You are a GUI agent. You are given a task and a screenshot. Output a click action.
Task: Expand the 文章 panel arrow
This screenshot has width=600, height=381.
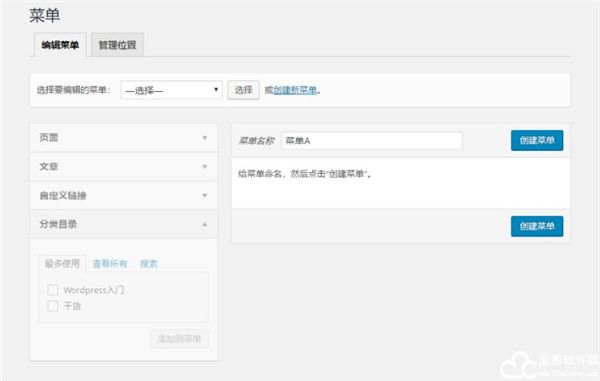pyautogui.click(x=205, y=166)
